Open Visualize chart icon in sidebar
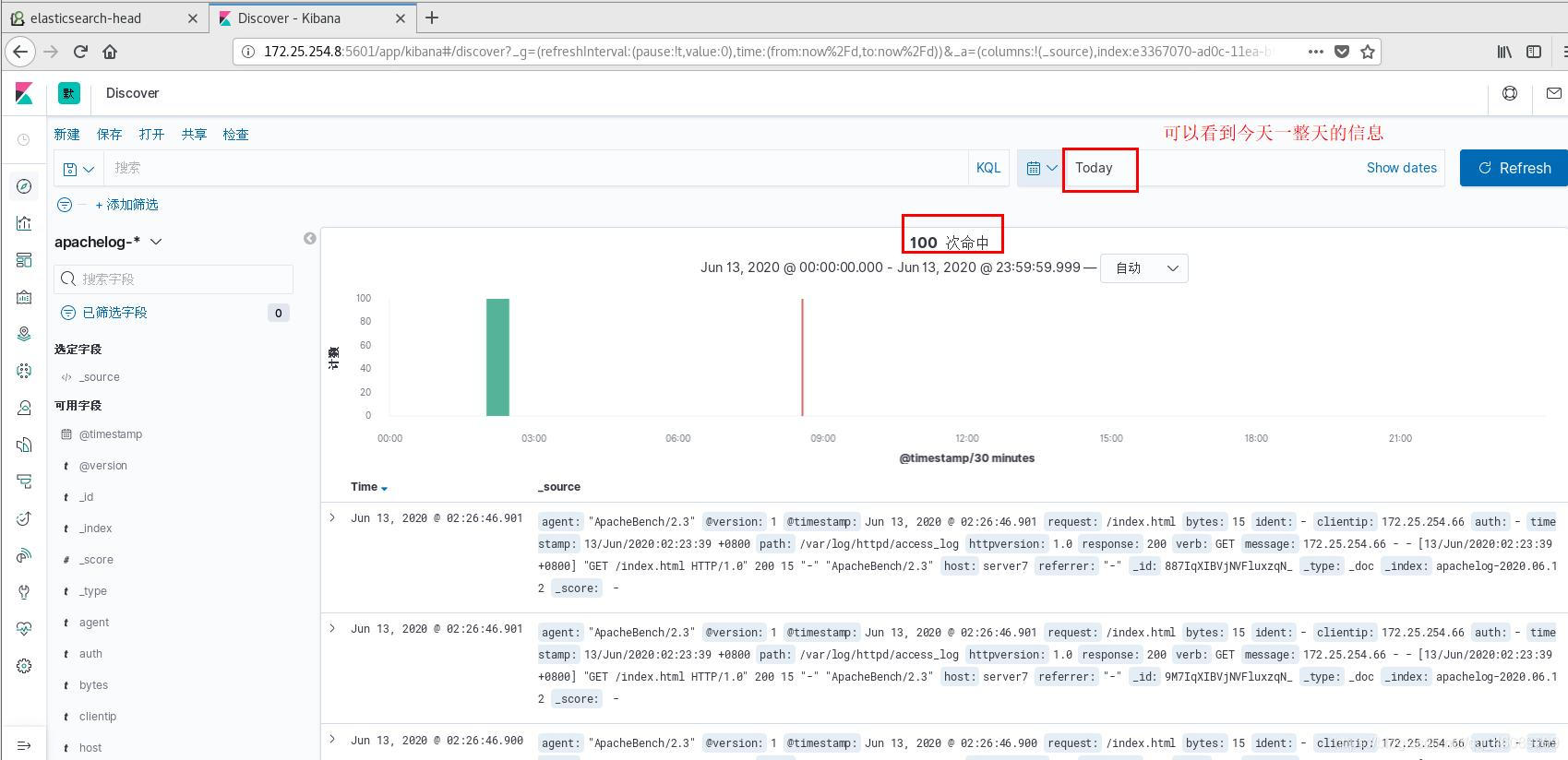The image size is (1568, 760). click(24, 223)
